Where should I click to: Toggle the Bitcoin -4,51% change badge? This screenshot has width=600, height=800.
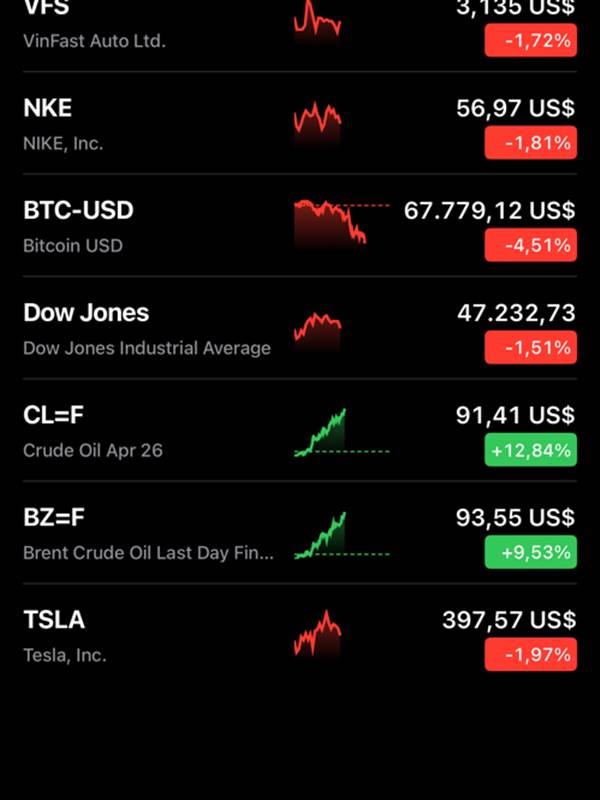tap(530, 245)
